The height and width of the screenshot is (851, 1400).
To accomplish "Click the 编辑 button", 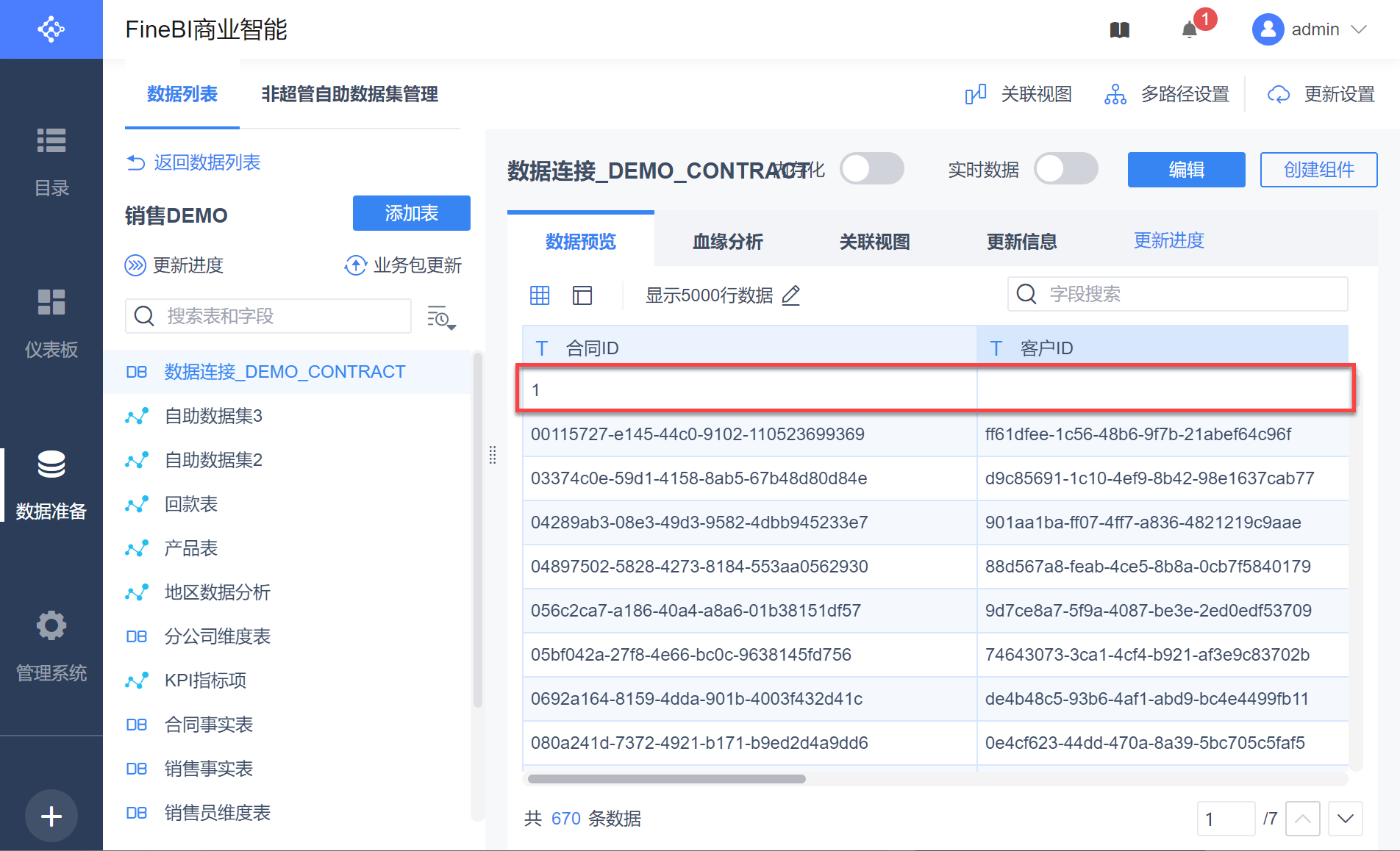I will [x=1187, y=170].
